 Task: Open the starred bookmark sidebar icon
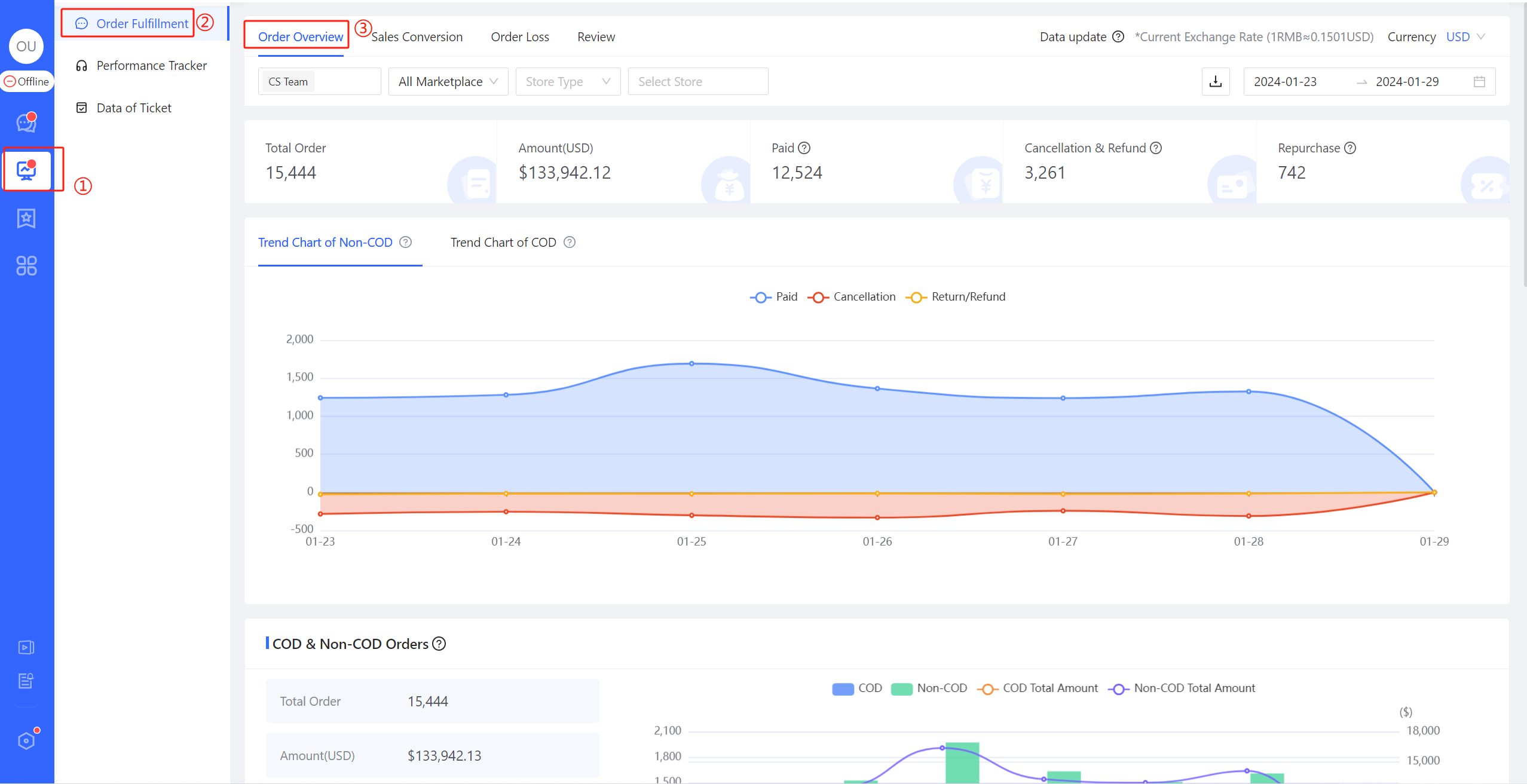coord(26,218)
